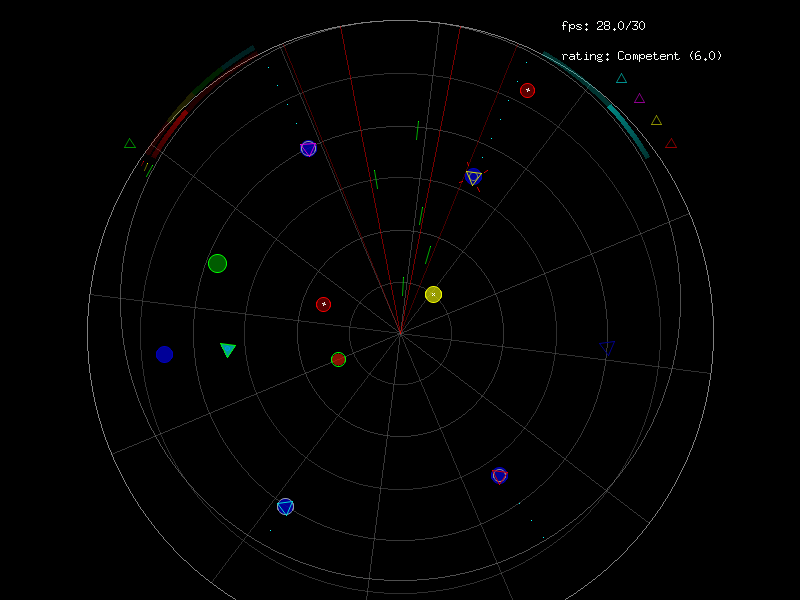The width and height of the screenshot is (800, 600).
Task: Click the green outlined triangle at the top left
Action: click(x=129, y=143)
